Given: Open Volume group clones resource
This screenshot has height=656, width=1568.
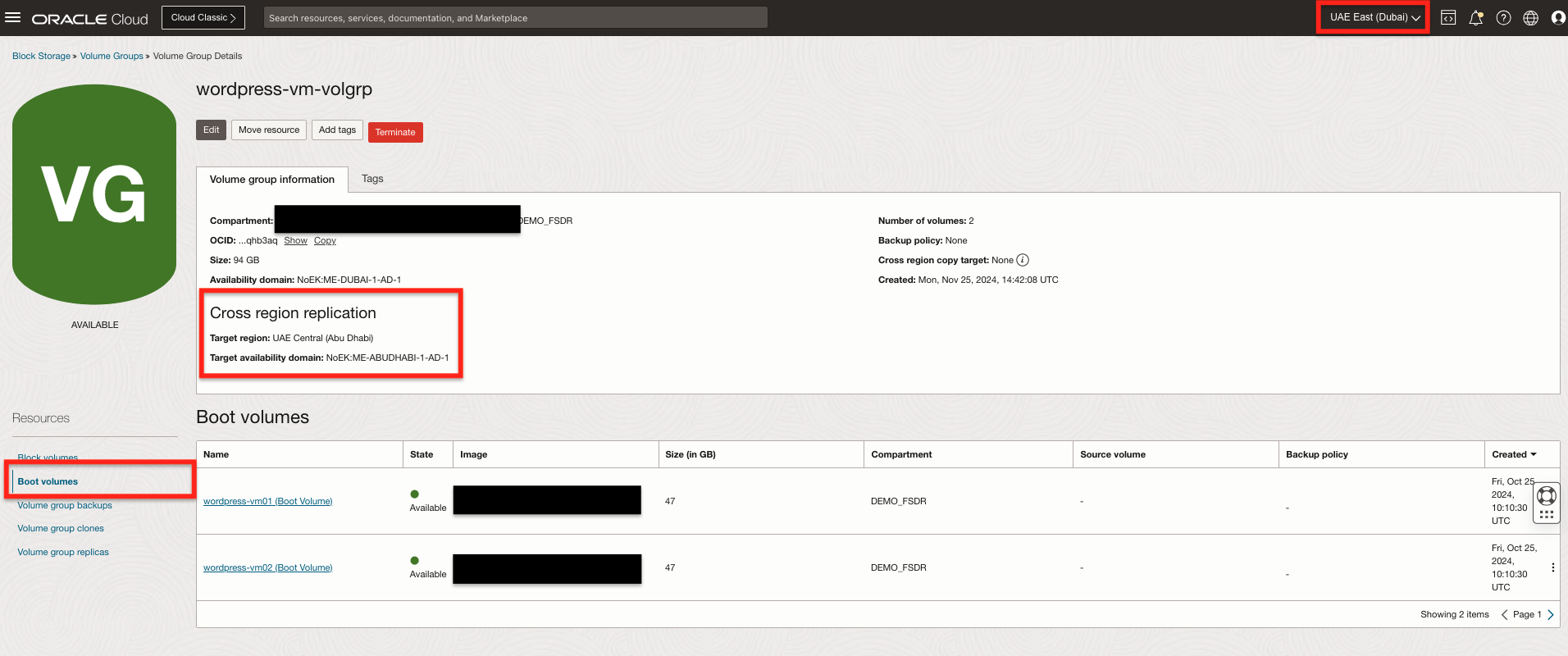Looking at the screenshot, I should point(61,528).
